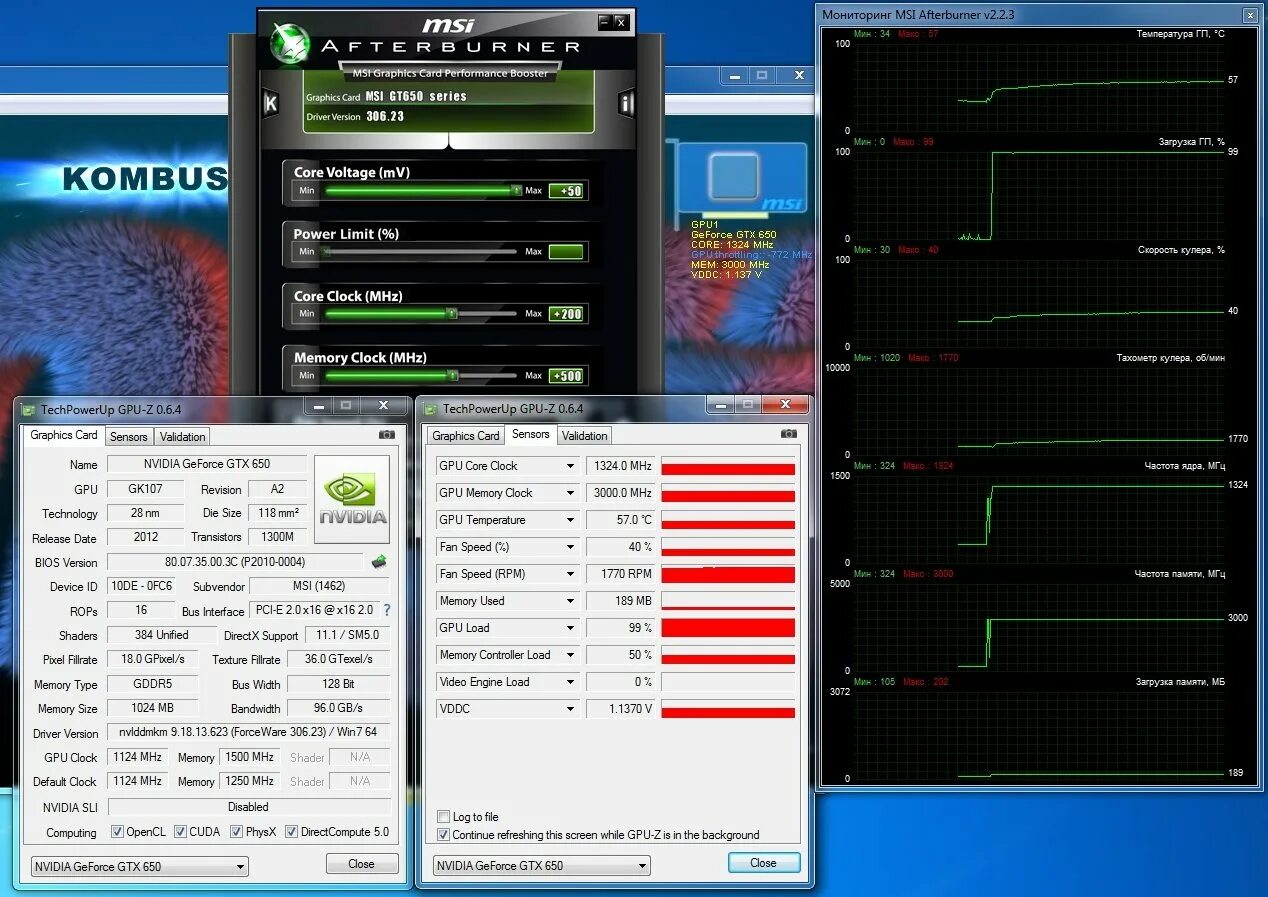Open Validation tab in right GPU-Z window
Screen dimensions: 1268x897
[x=584, y=436]
